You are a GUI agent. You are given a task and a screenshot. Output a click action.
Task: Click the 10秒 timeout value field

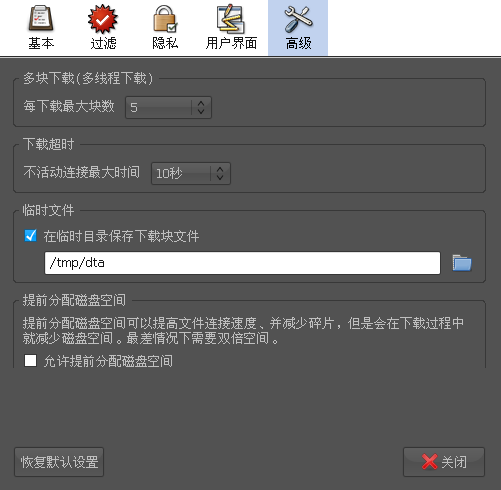(x=181, y=173)
